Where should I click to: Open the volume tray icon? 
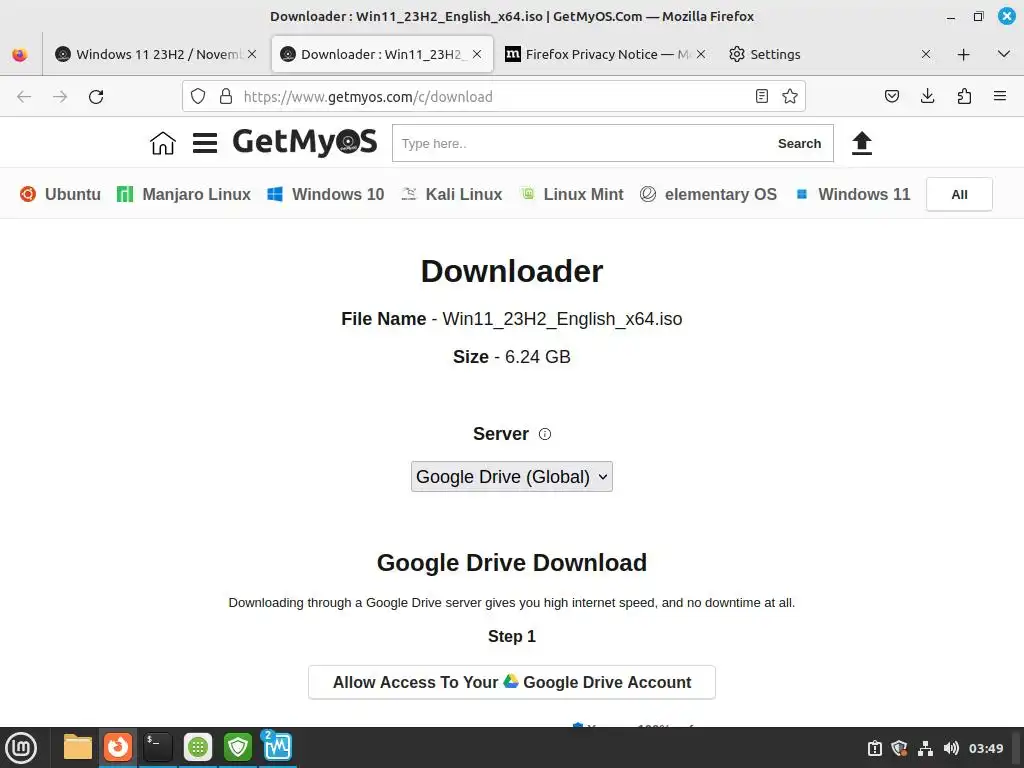coord(951,748)
